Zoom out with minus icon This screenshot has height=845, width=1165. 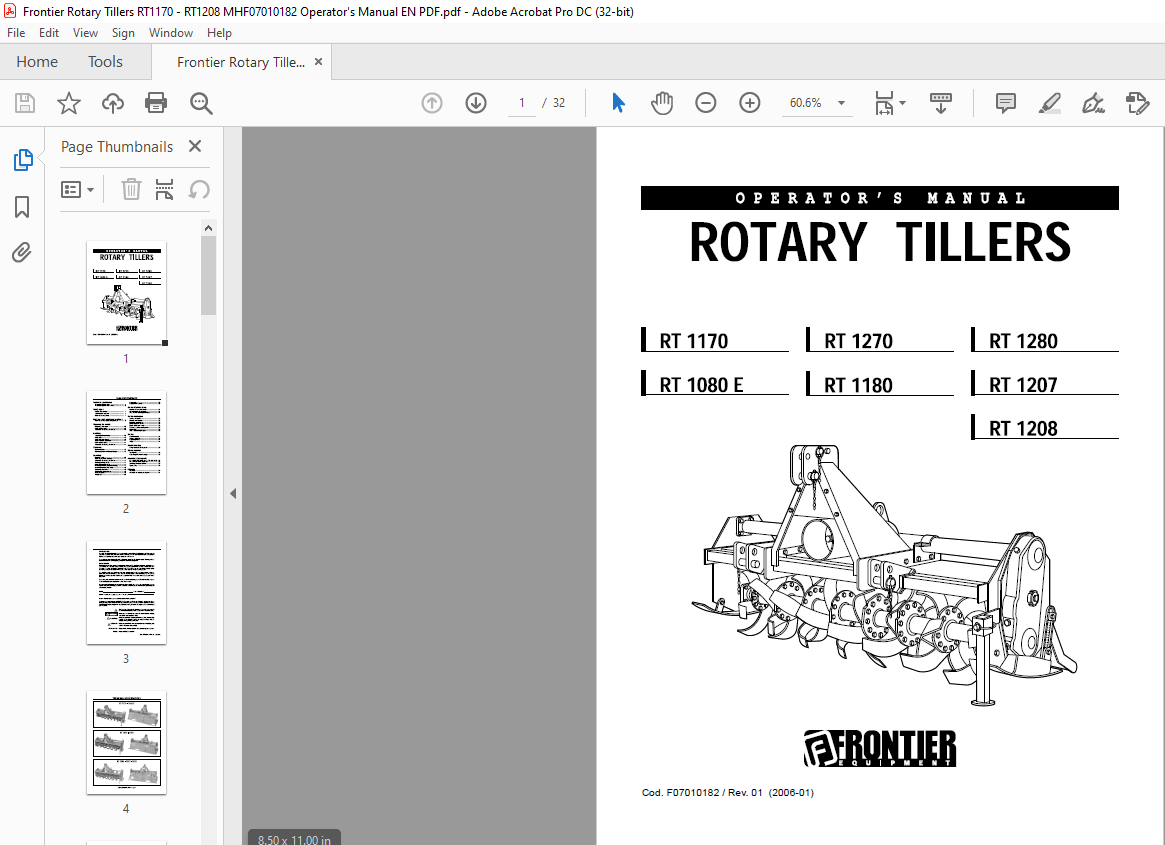tap(705, 103)
